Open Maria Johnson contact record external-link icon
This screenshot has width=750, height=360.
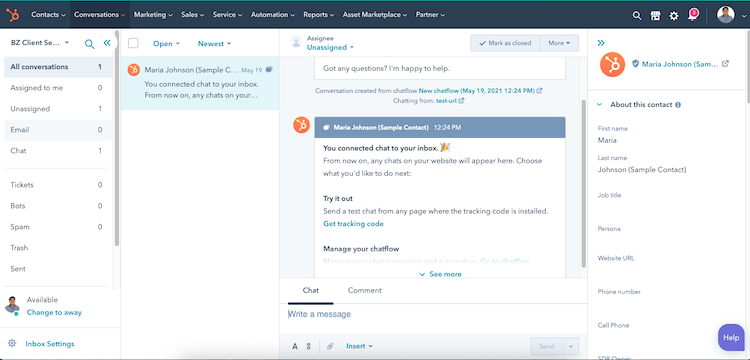(x=725, y=64)
